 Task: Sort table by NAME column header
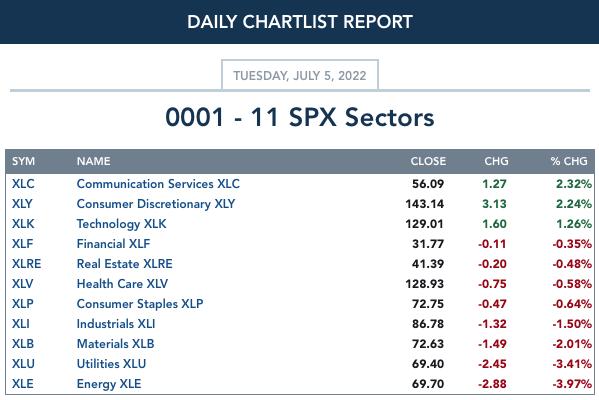pyautogui.click(x=94, y=161)
